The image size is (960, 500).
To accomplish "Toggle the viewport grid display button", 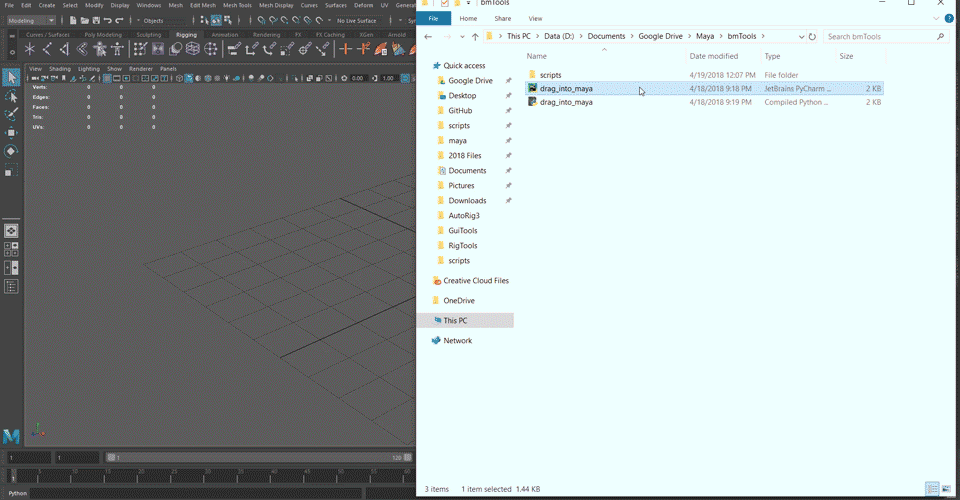I will coord(108,78).
